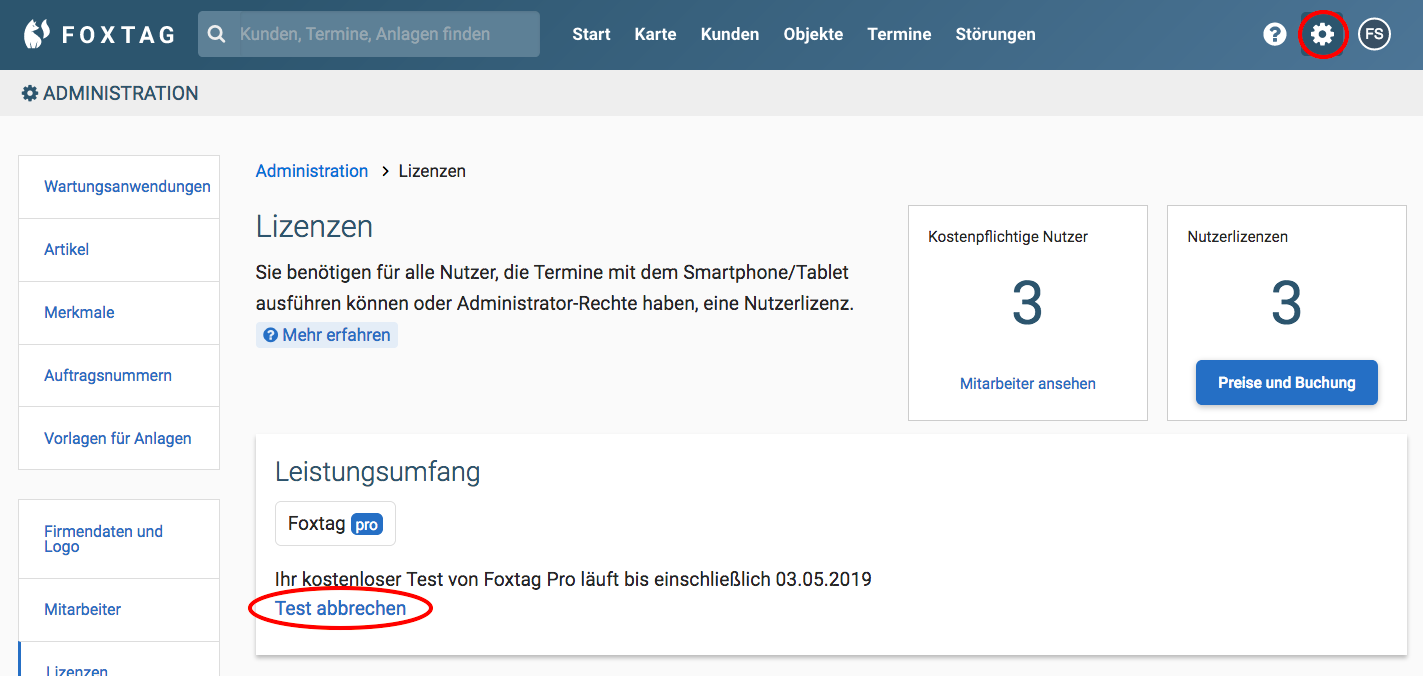Image resolution: width=1423 pixels, height=676 pixels.
Task: Select Artikel in sidebar
Action: pos(119,250)
